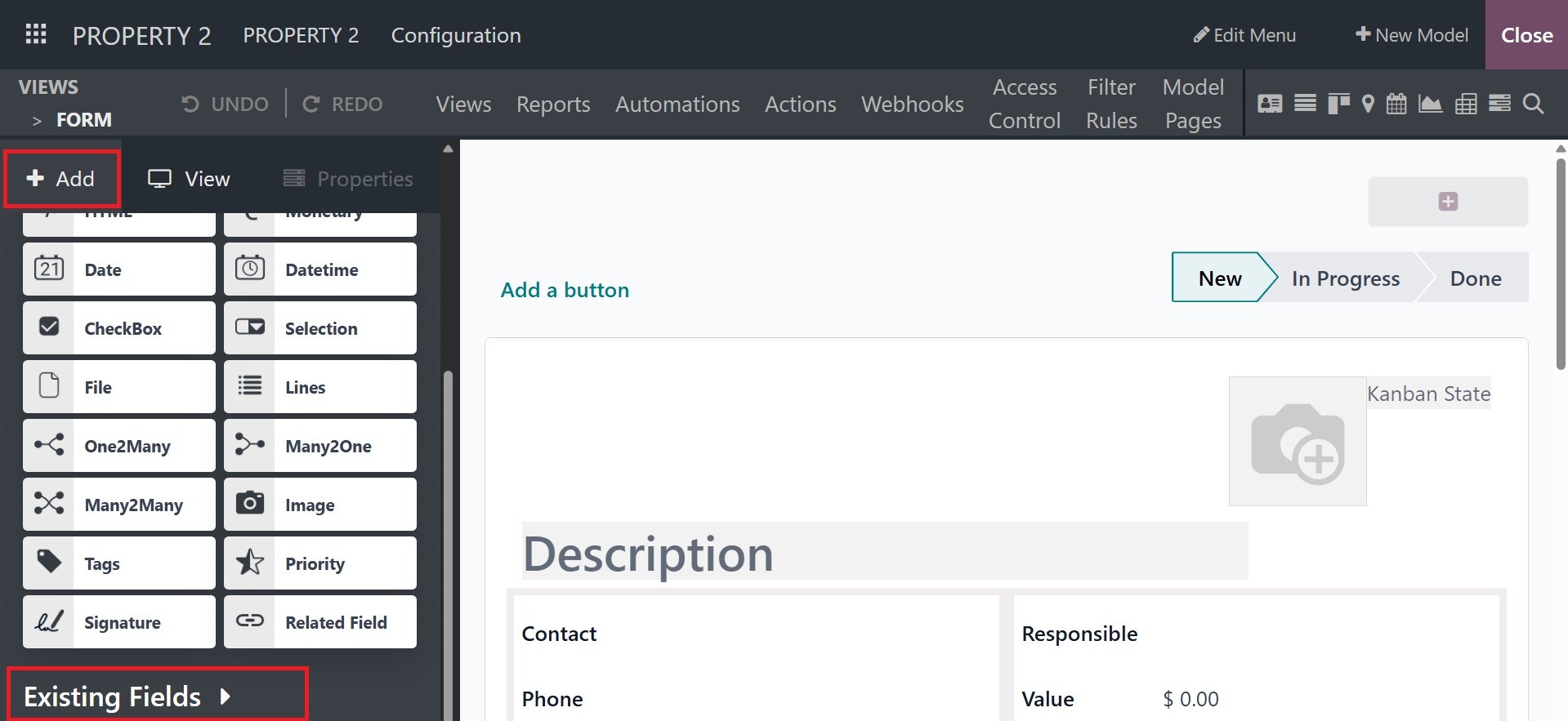Pick the Selection field component
The height and width of the screenshot is (721, 1568).
click(x=320, y=328)
